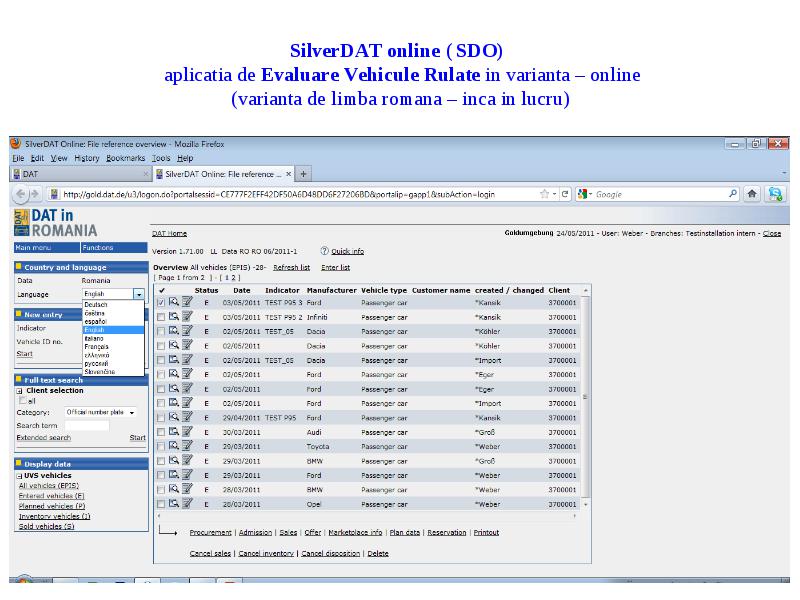Open view icon for the Opel row
Viewport: 800px width, 600px height.
pyautogui.click(x=173, y=504)
